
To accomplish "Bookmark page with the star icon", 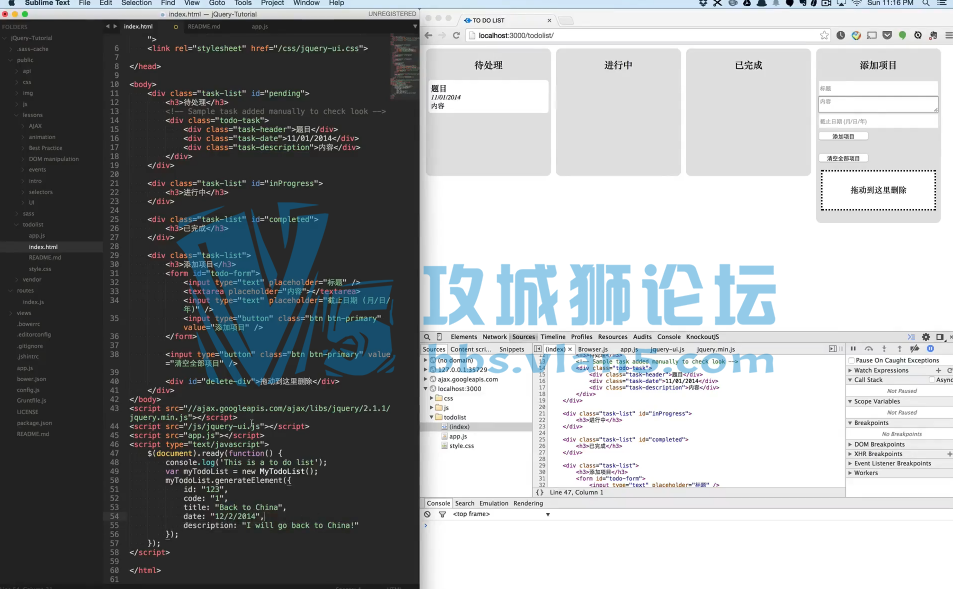I will click(x=824, y=35).
